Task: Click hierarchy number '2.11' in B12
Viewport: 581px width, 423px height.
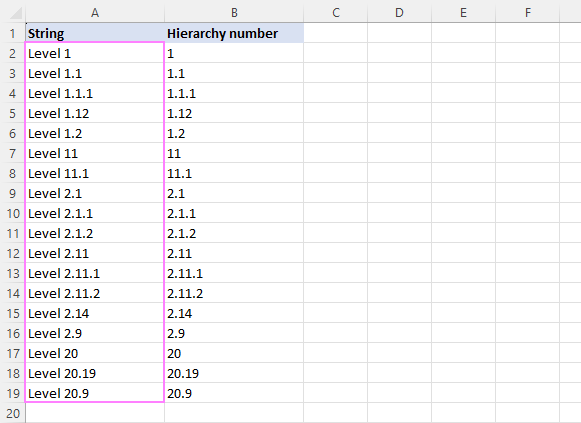Action: pyautogui.click(x=234, y=253)
